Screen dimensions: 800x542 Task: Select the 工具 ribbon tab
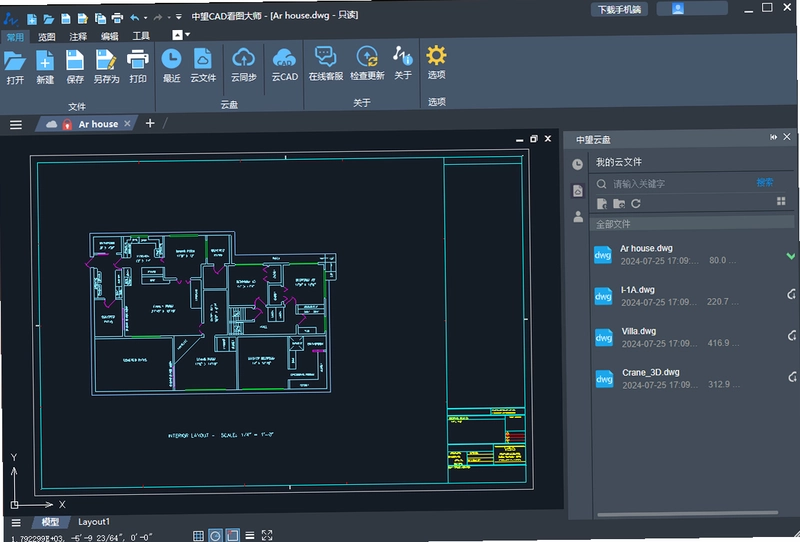141,35
